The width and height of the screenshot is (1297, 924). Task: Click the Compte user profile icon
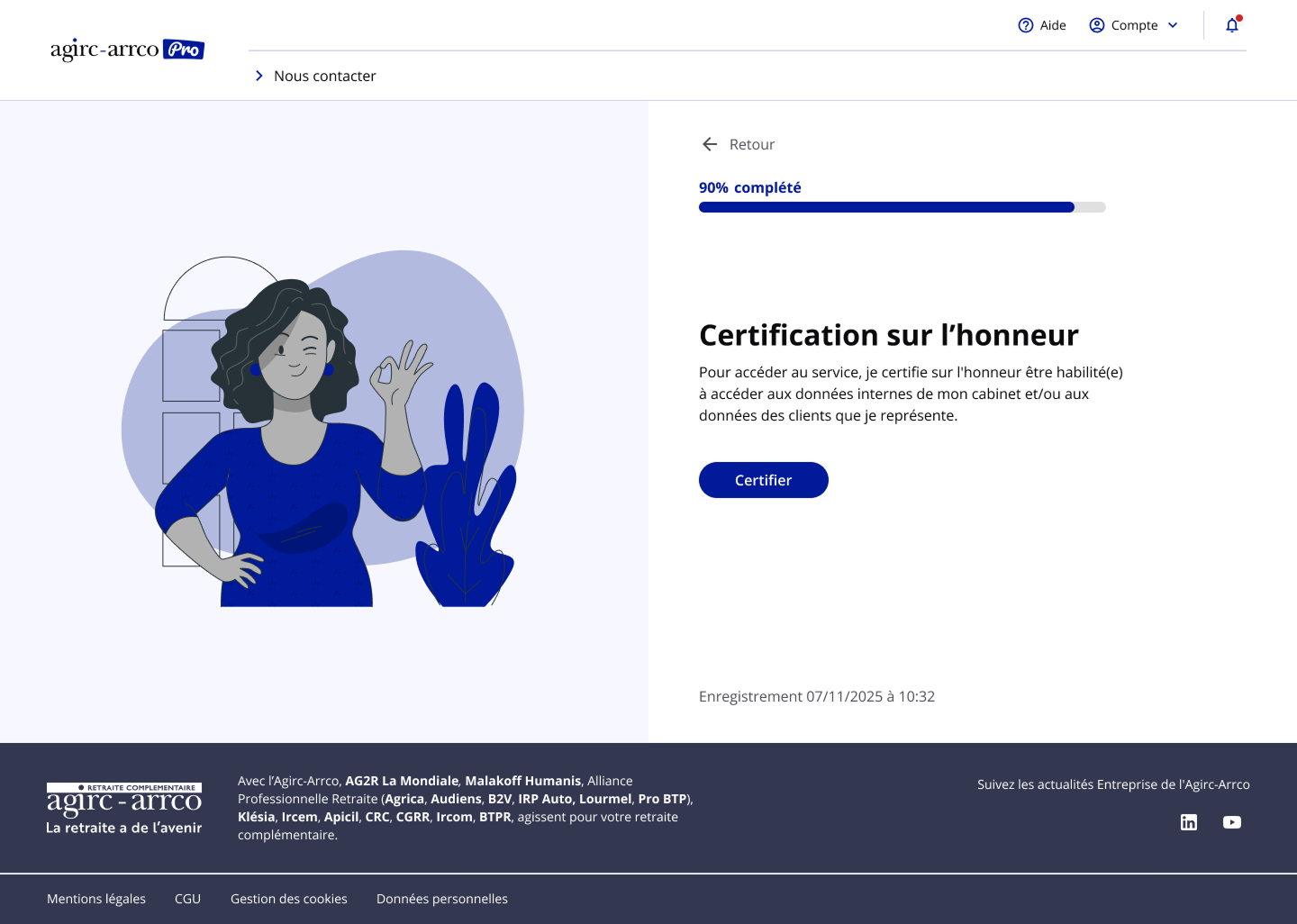(1096, 25)
